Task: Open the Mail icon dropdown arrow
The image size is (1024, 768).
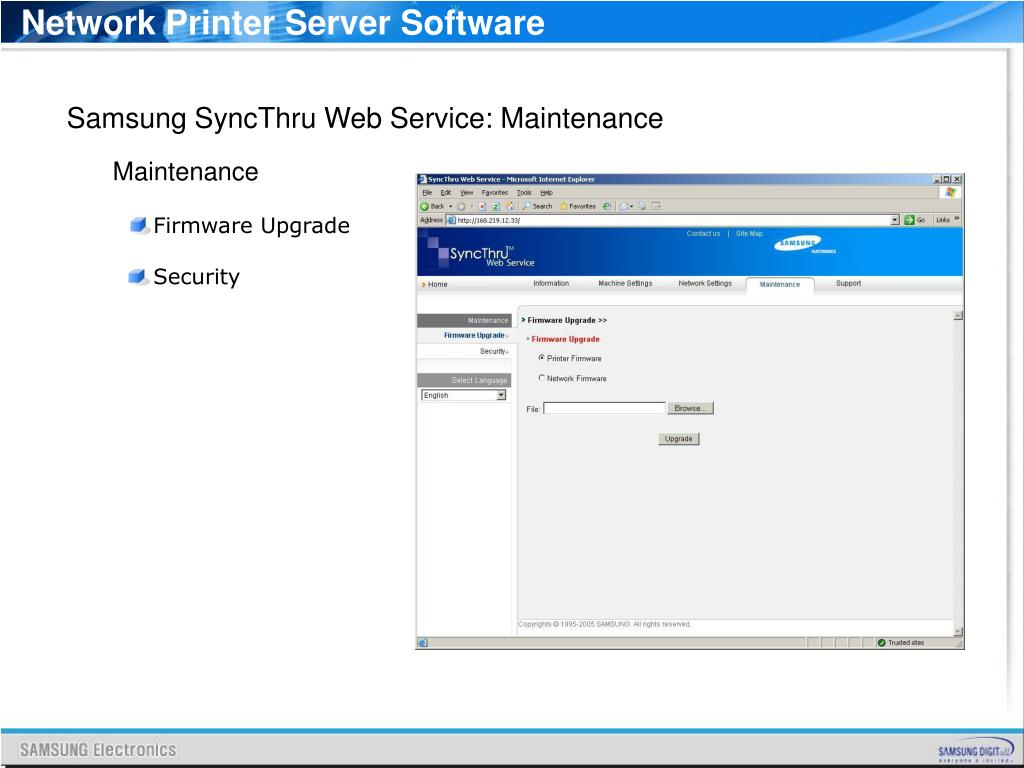Action: 632,206
